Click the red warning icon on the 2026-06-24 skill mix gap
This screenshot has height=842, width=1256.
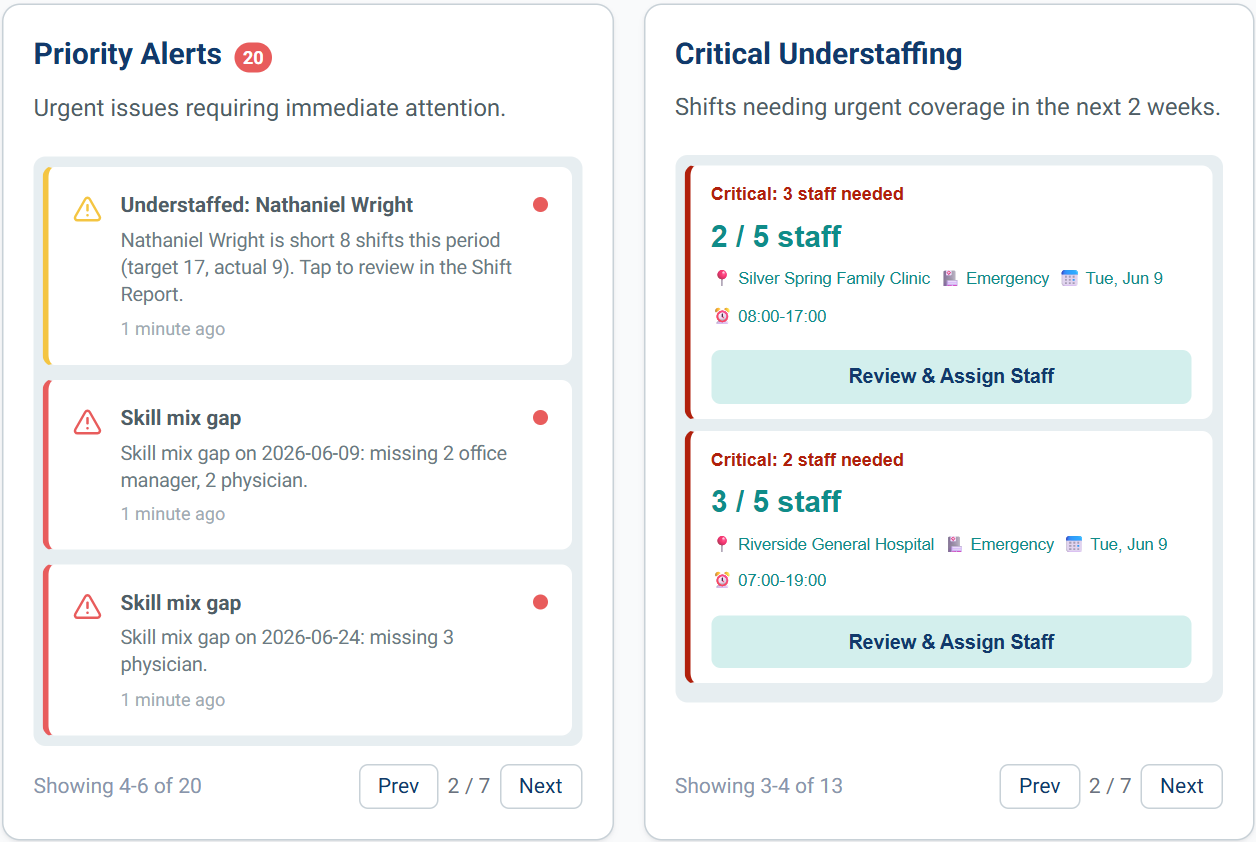tap(88, 606)
